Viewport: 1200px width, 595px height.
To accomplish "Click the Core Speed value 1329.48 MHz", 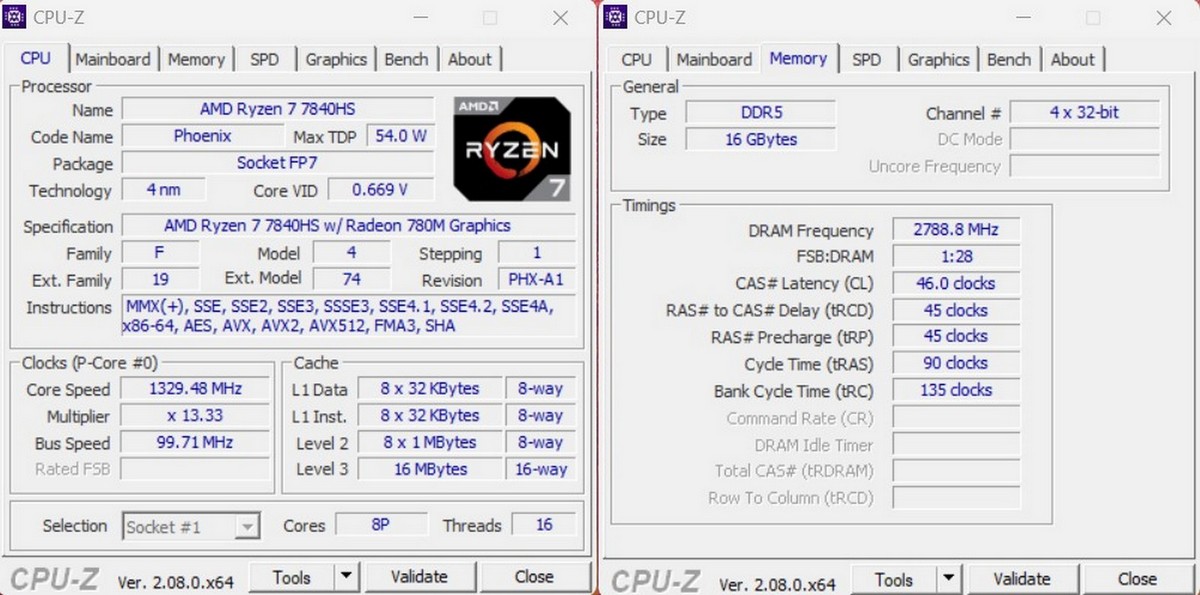I will [195, 388].
